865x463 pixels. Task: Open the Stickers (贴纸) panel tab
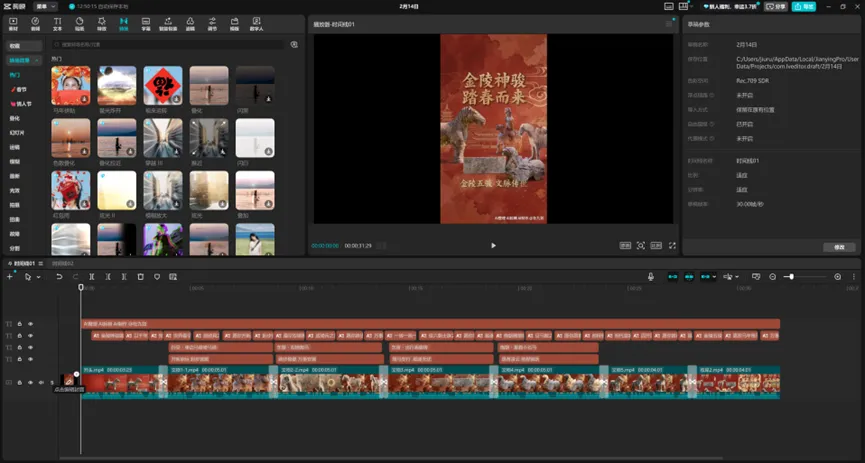coord(79,24)
